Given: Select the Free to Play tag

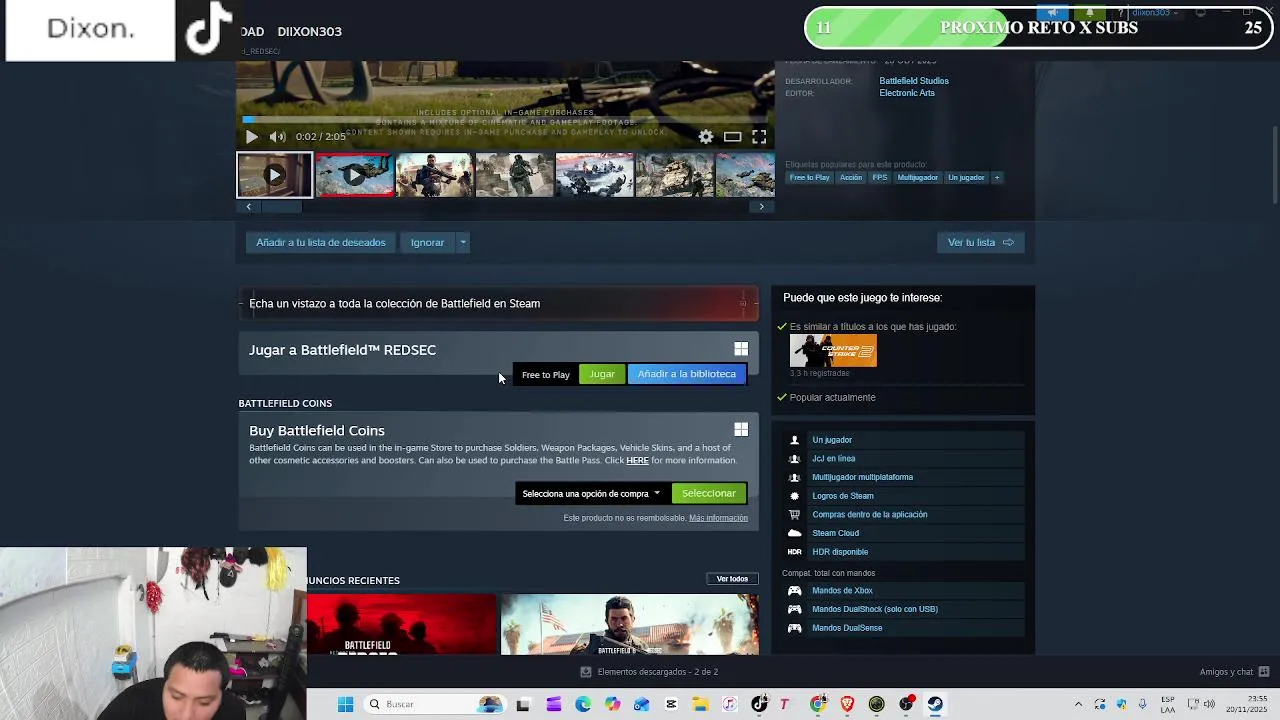Looking at the screenshot, I should click(x=809, y=178).
